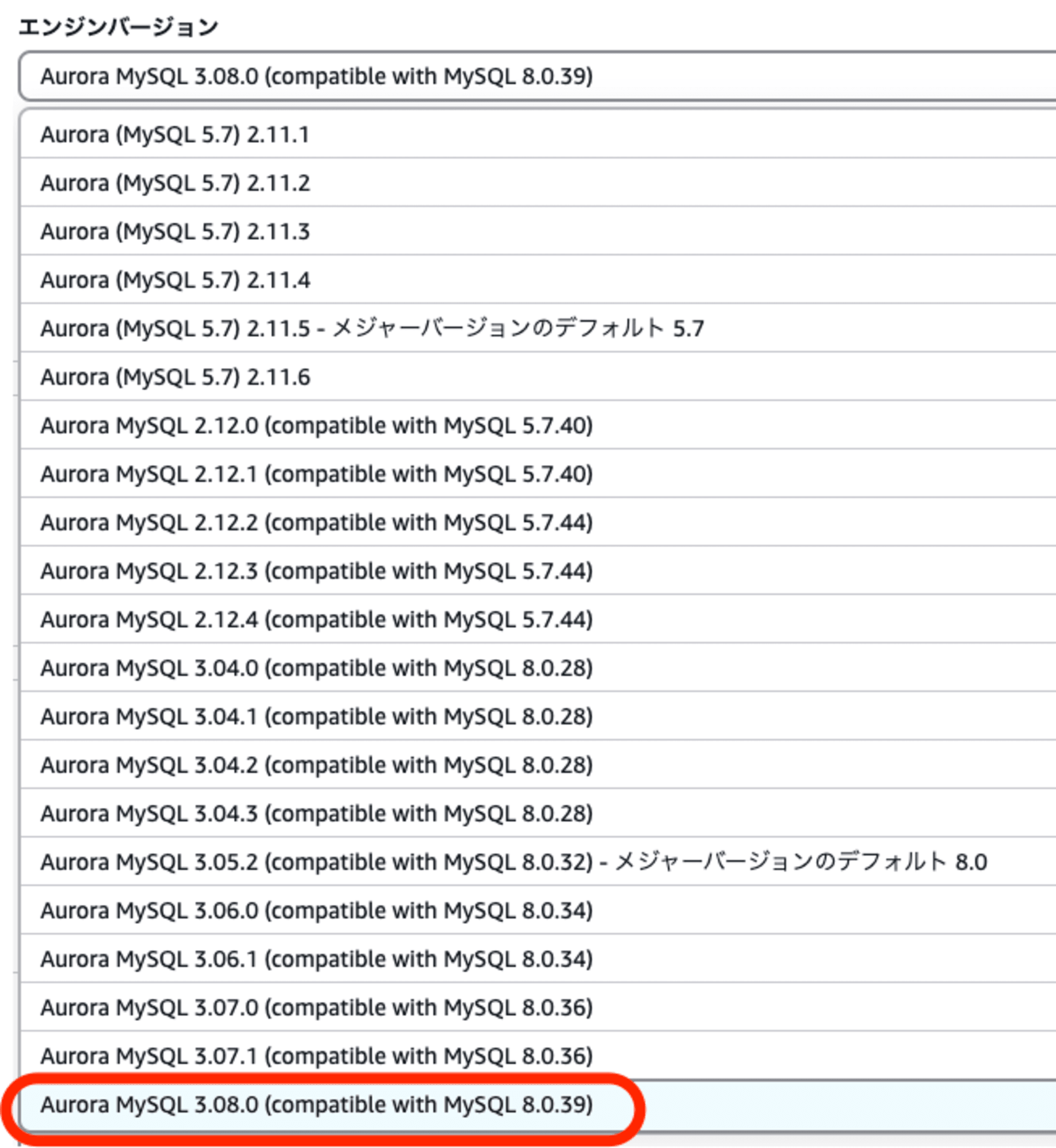The image size is (1056, 1148).
Task: Pick Aurora MySQL 3.04.2 option
Action: coord(538,765)
